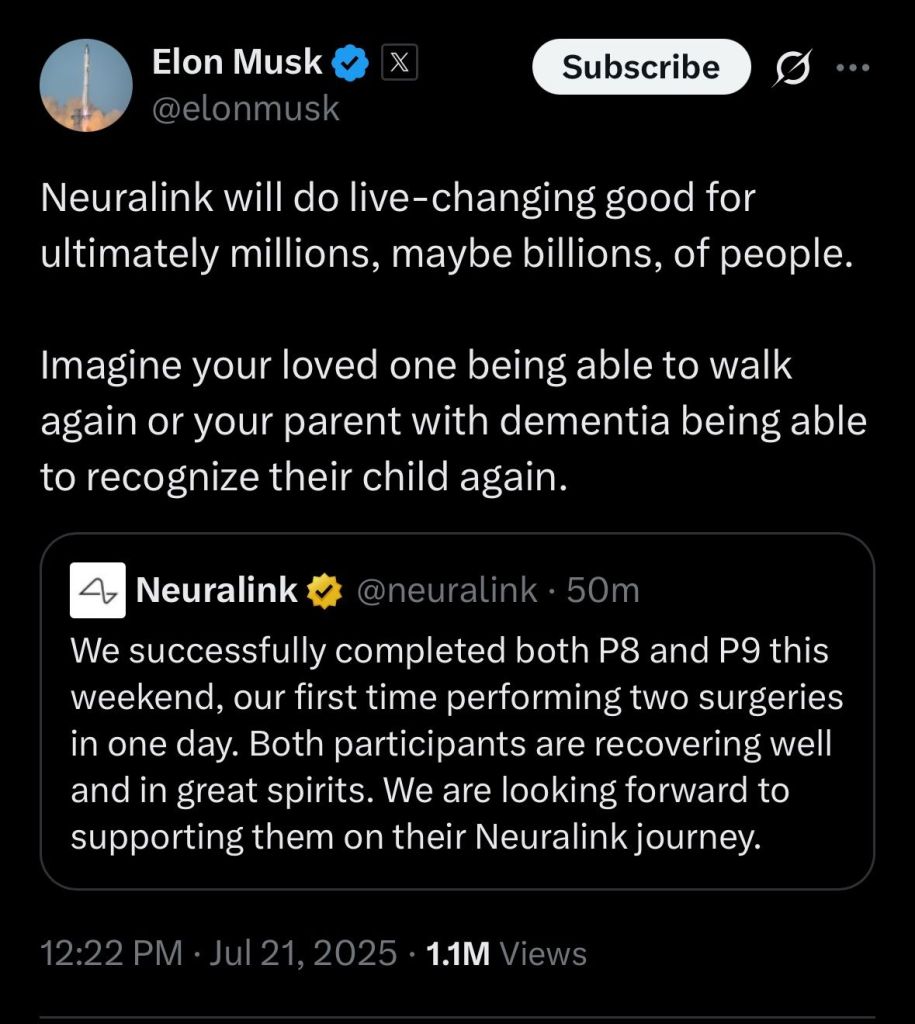View the 1.1M Views count details
Viewport: 915px width, 1024px height.
click(506, 953)
